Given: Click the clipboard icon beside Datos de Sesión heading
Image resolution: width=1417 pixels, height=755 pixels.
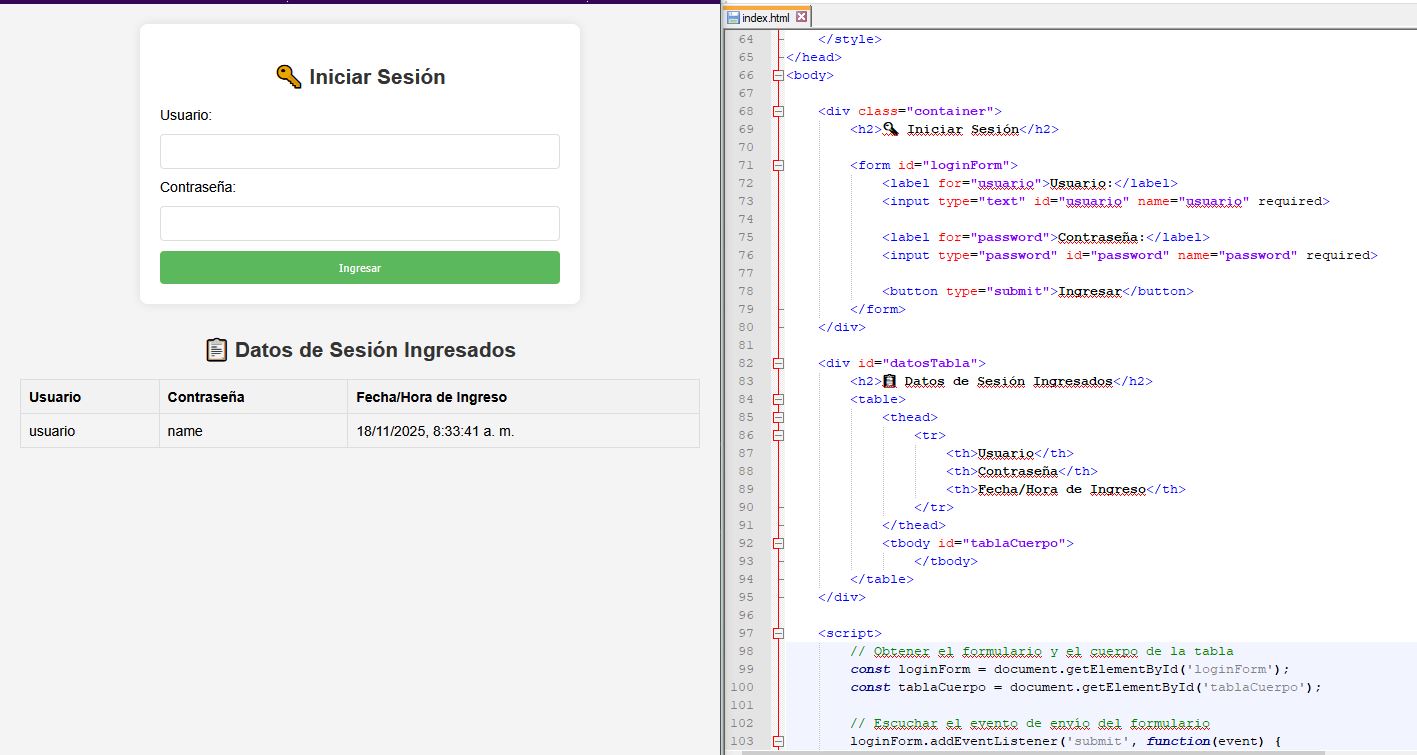Looking at the screenshot, I should point(216,350).
